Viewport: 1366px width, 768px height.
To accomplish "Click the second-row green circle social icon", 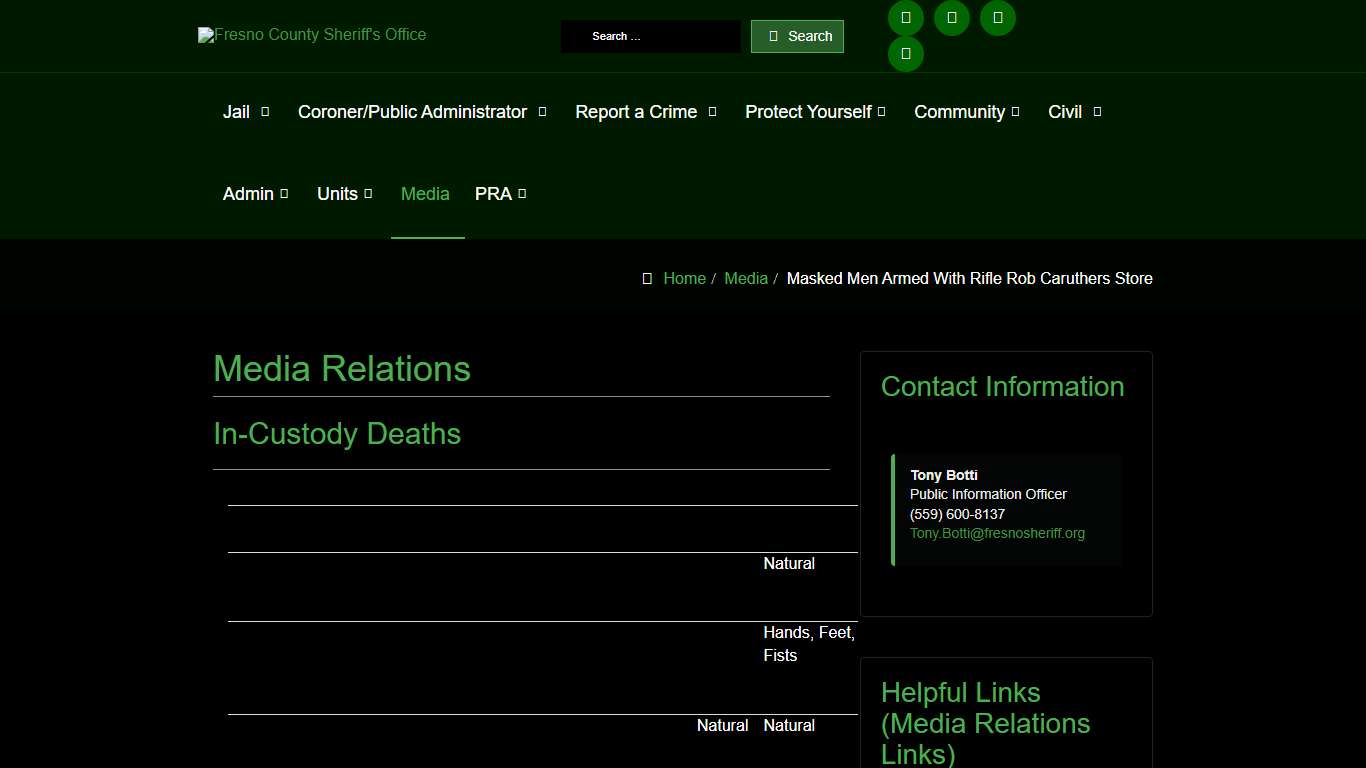I will pos(906,54).
